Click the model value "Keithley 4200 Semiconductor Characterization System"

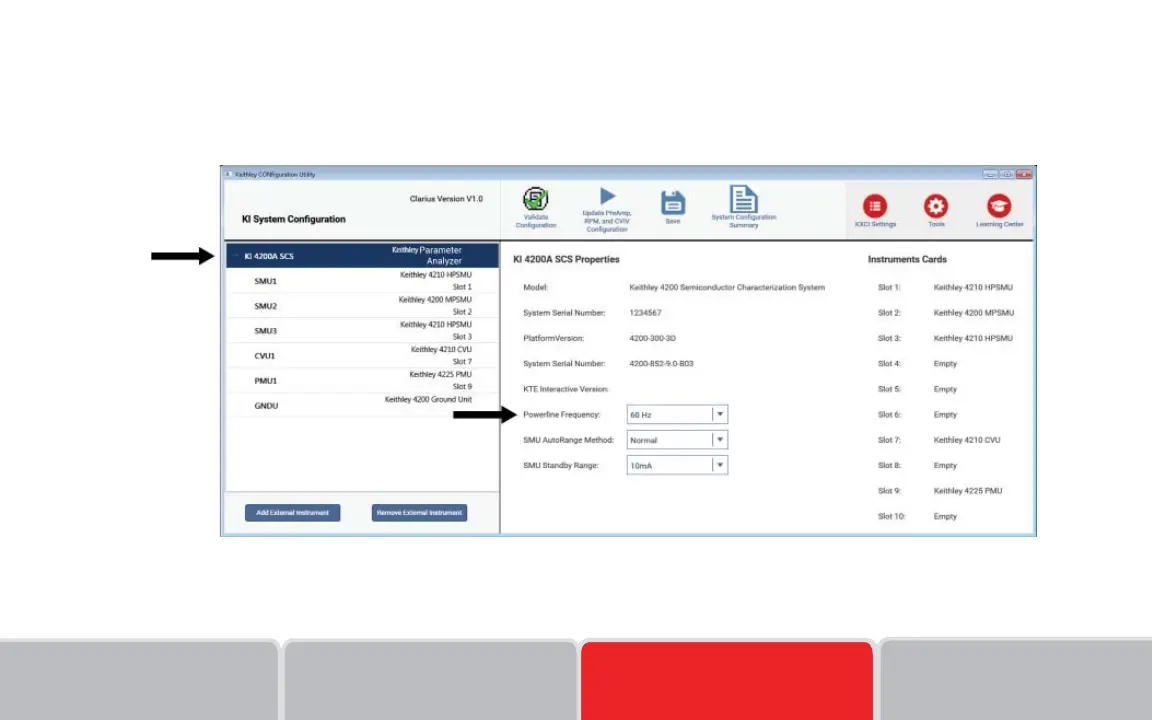click(x=727, y=287)
